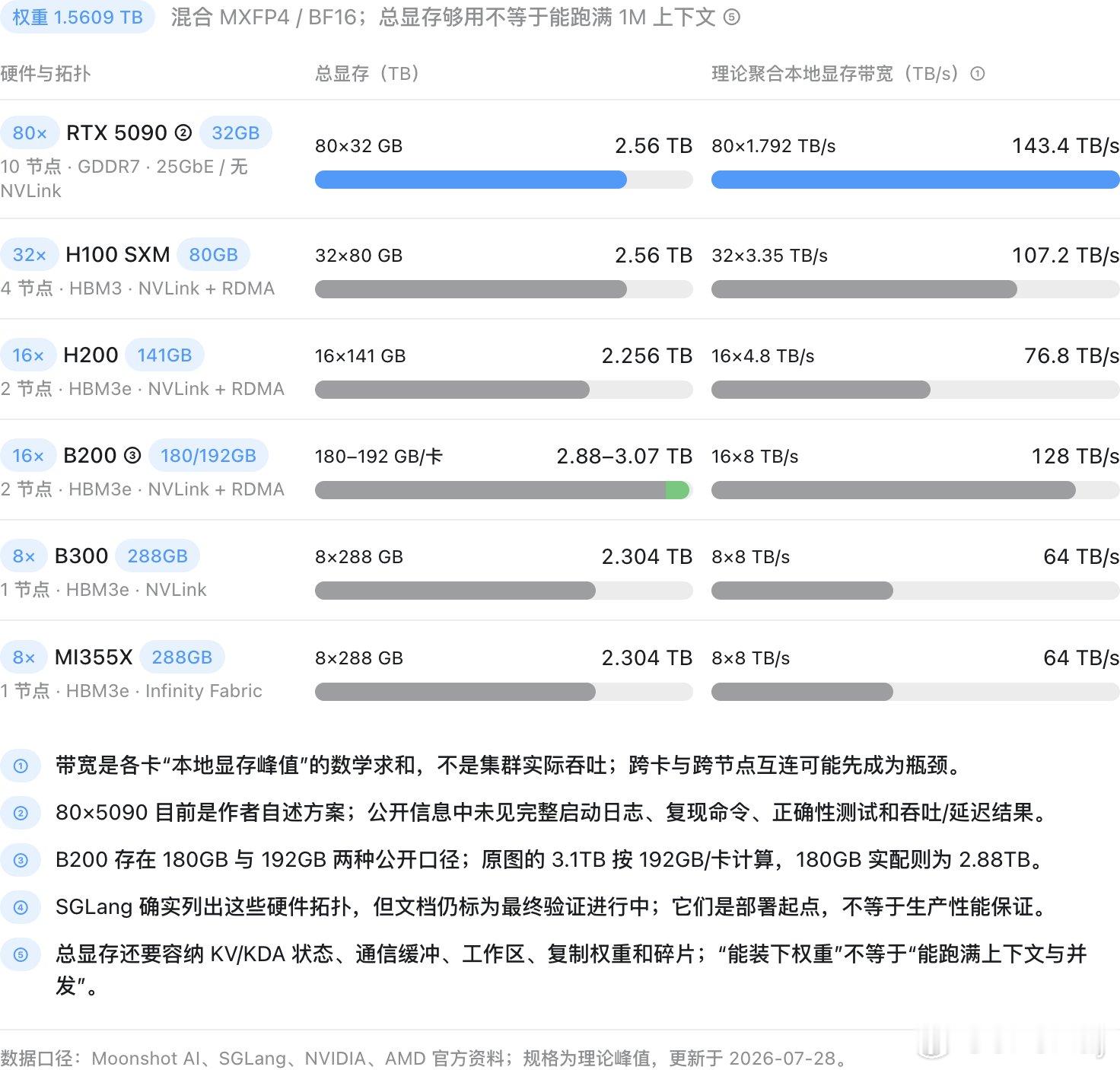Click the B200 hardware name

point(90,456)
